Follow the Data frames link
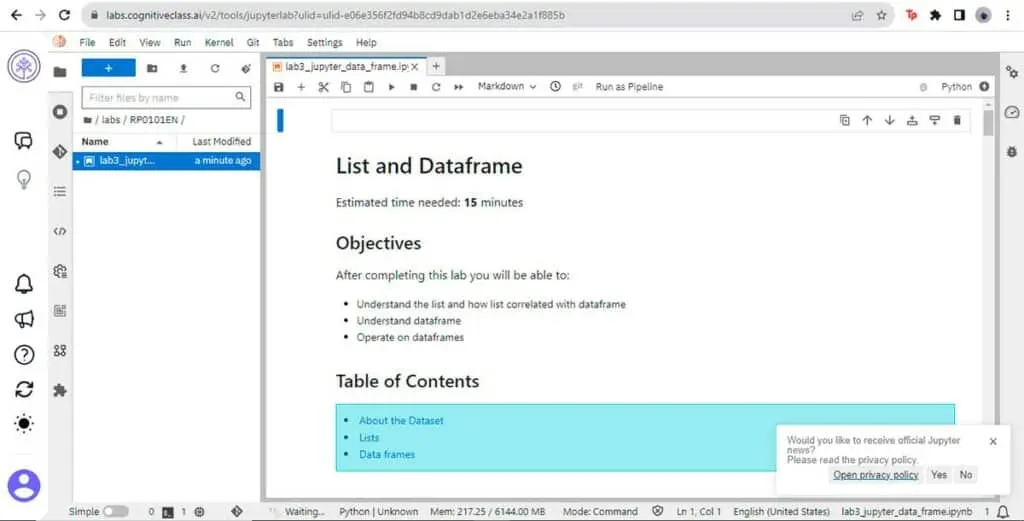Viewport: 1024px width, 521px height. click(x=387, y=454)
